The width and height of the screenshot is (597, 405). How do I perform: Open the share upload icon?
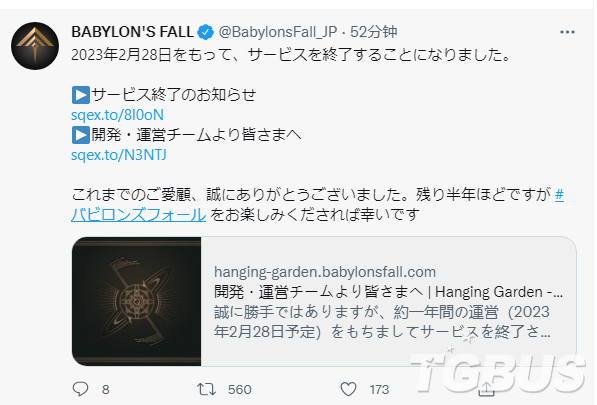486,388
